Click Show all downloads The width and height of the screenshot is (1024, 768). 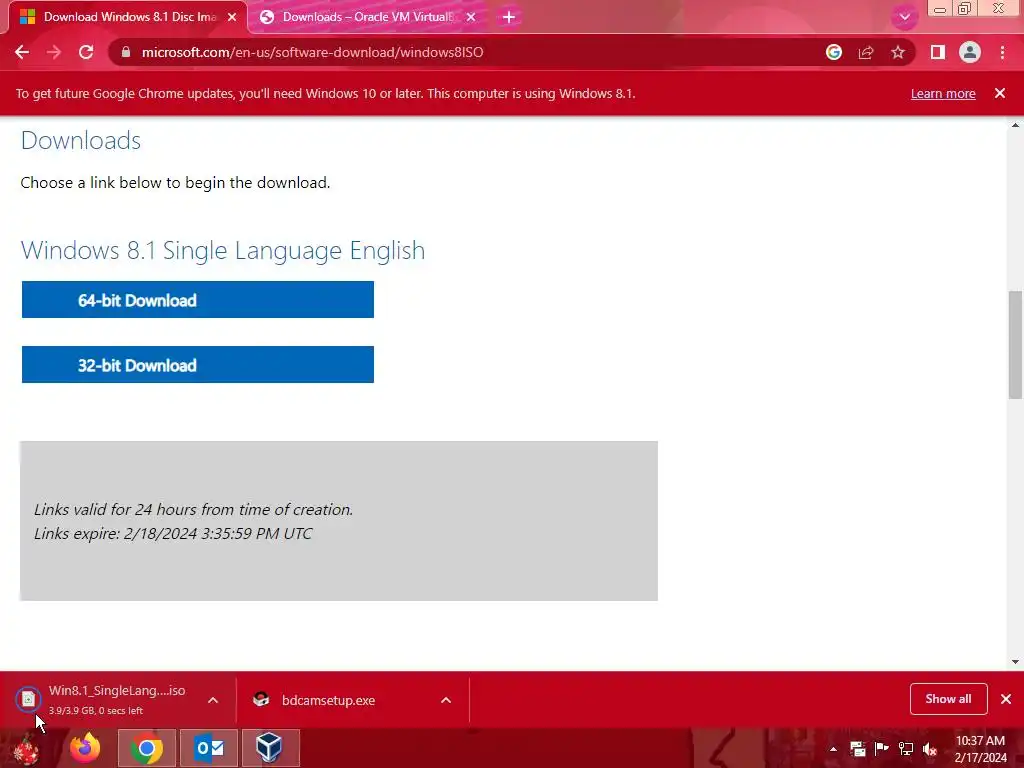[948, 699]
